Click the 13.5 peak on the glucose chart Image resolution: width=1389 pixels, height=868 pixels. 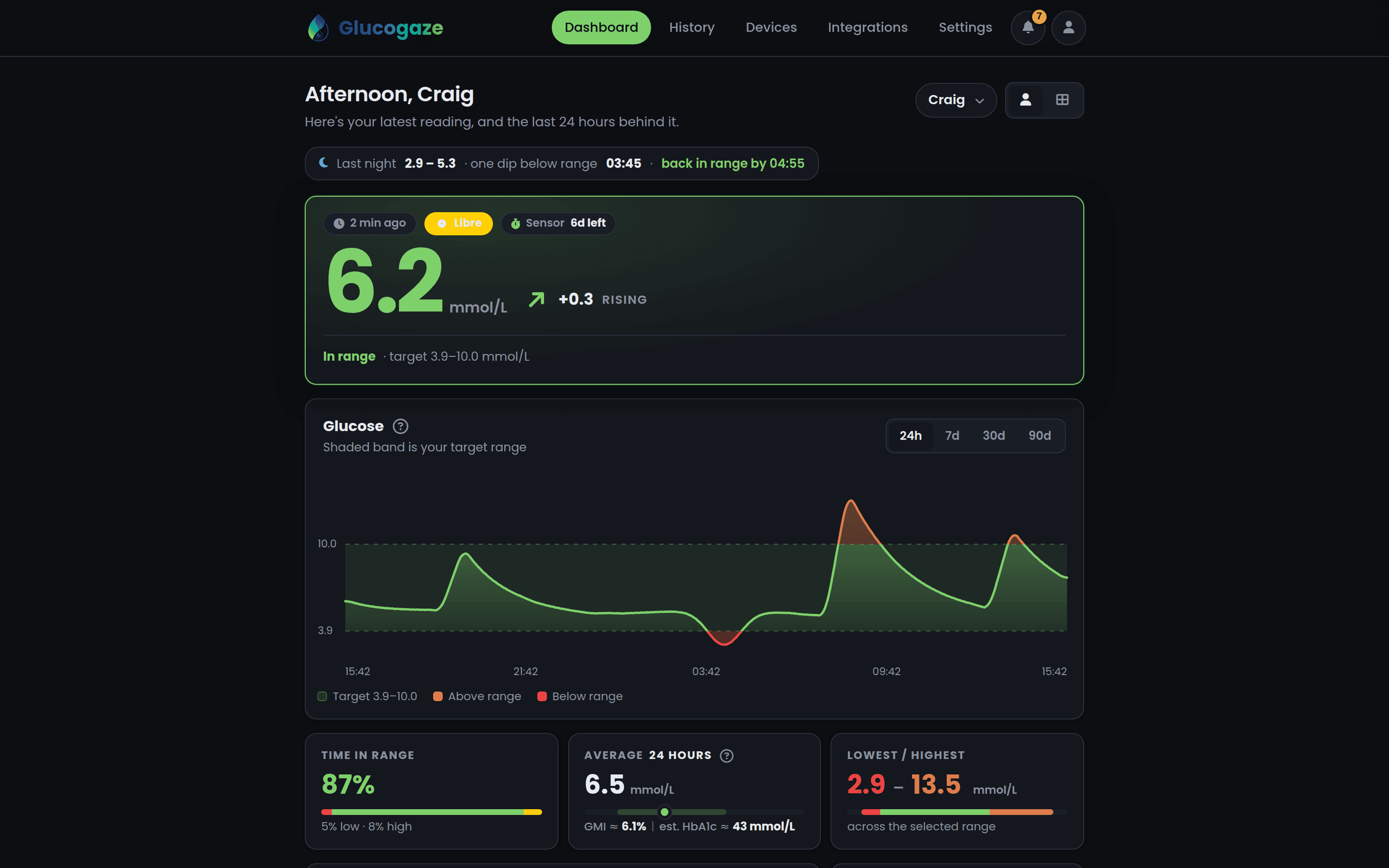pyautogui.click(x=851, y=502)
